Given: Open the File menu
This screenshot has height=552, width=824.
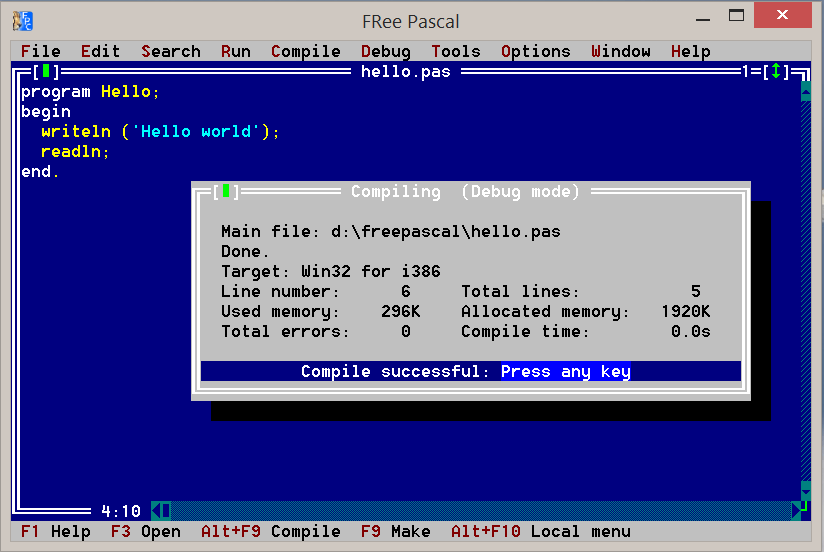Looking at the screenshot, I should [40, 52].
